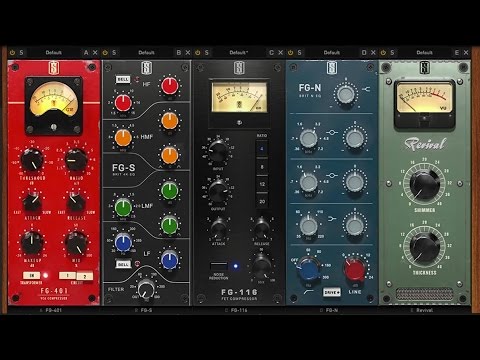Open the FG-116 Default preset menu
Screen dimensions: 480x360
click(x=239, y=53)
